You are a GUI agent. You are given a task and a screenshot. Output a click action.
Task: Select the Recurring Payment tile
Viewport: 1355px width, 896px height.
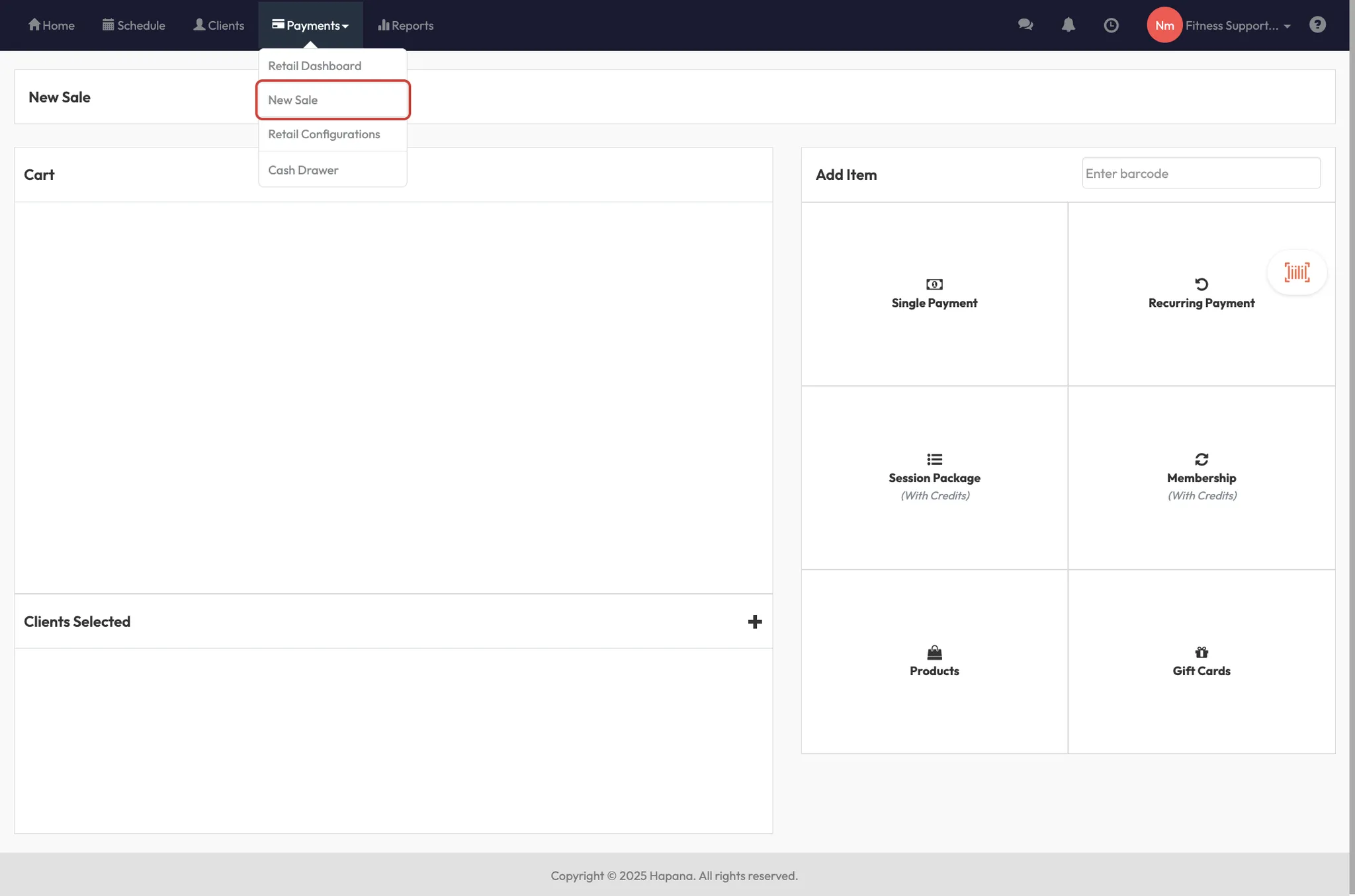click(x=1201, y=294)
